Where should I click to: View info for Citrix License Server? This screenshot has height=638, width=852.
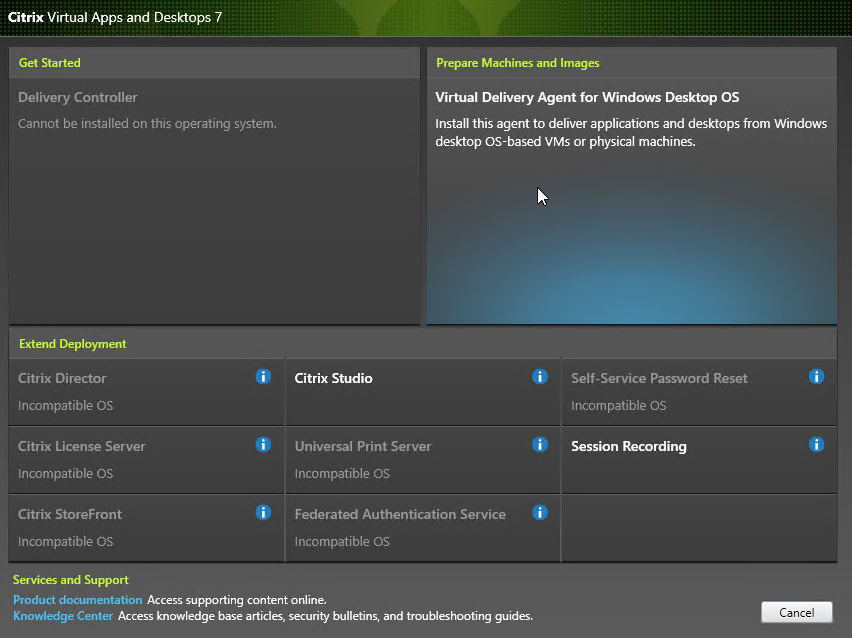click(x=264, y=445)
